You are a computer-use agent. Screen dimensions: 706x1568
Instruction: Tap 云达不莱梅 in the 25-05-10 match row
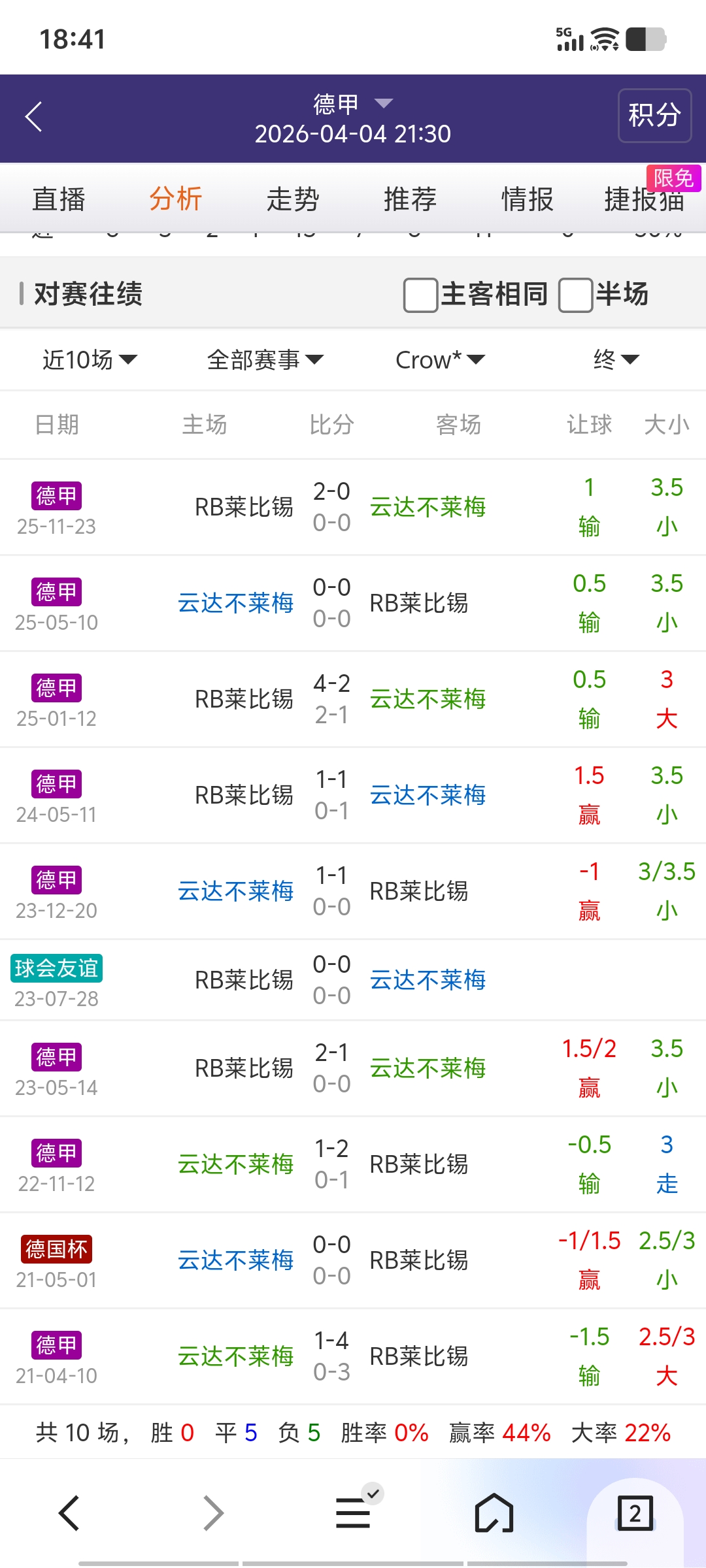(235, 603)
